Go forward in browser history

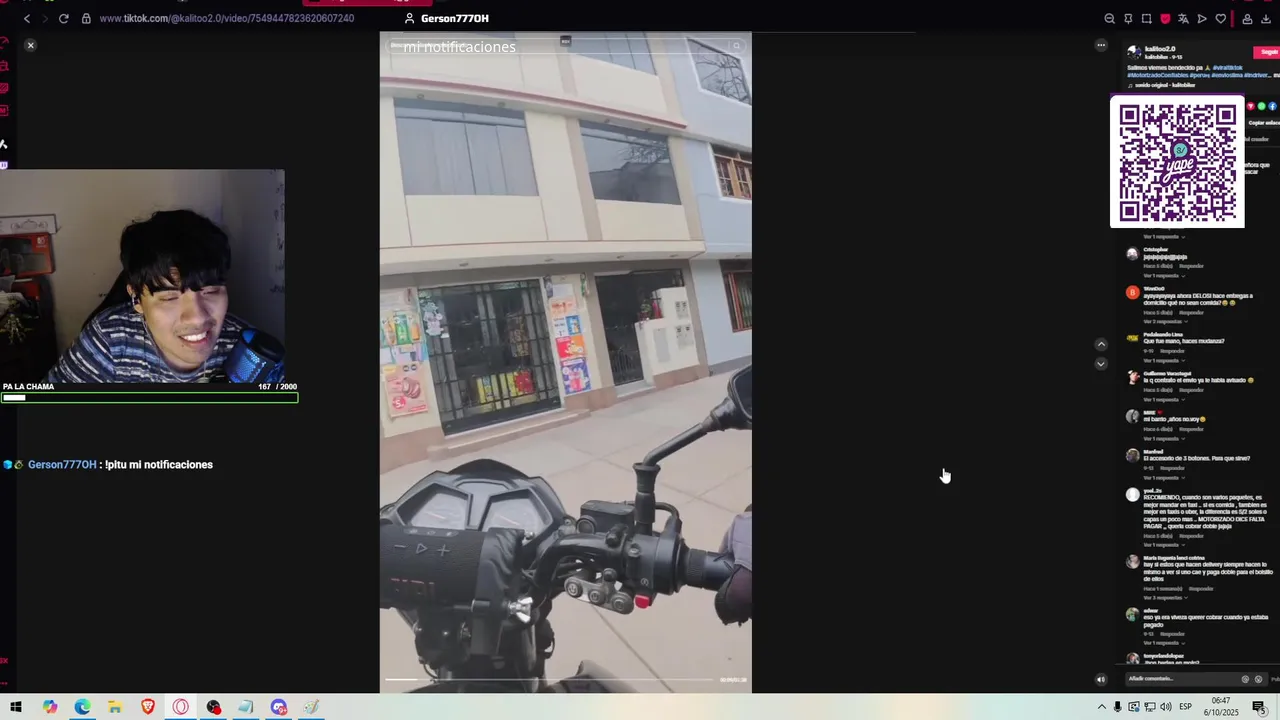click(45, 19)
